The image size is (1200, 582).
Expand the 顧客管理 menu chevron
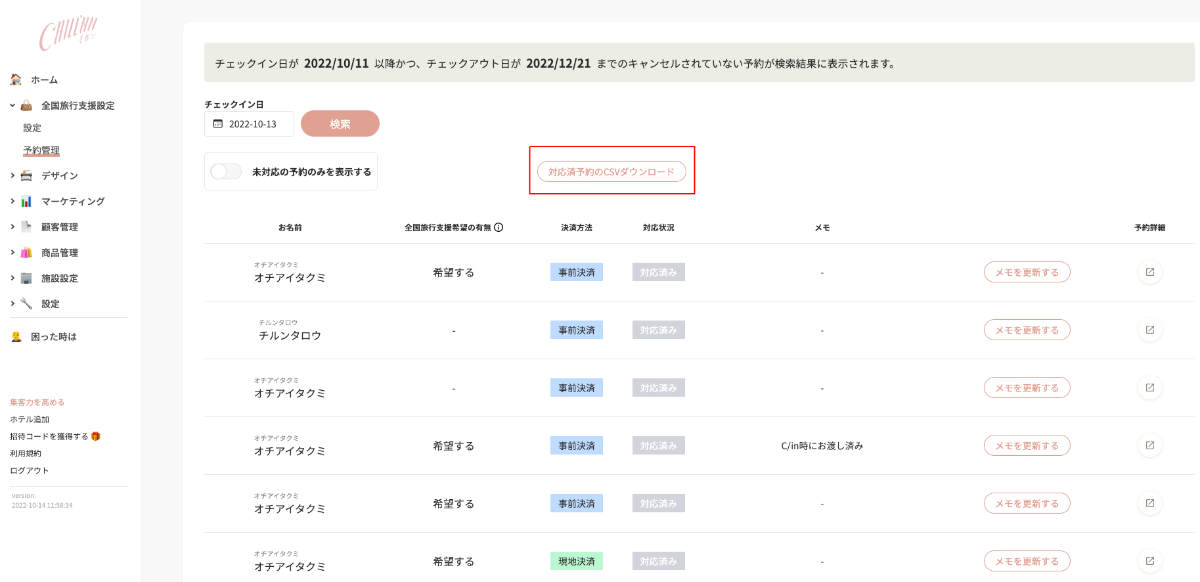pyautogui.click(x=12, y=227)
